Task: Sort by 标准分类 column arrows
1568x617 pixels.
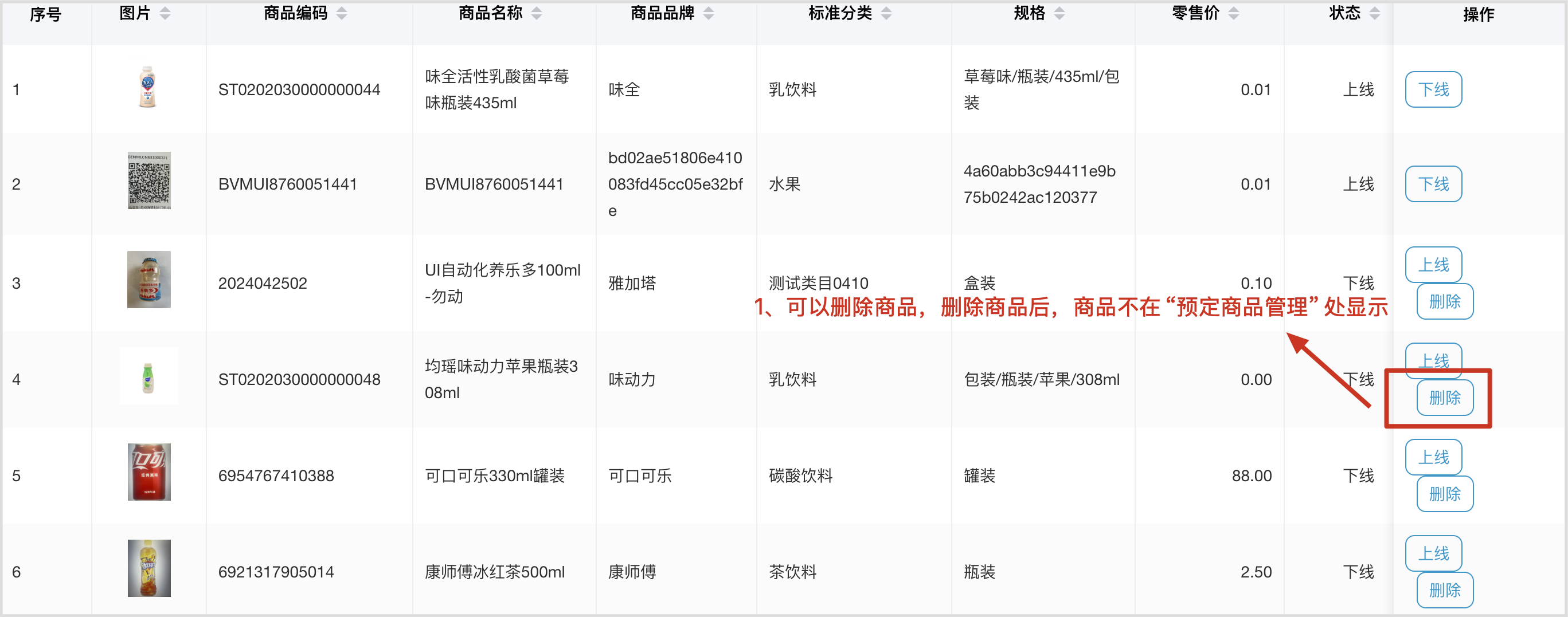Action: tap(886, 13)
